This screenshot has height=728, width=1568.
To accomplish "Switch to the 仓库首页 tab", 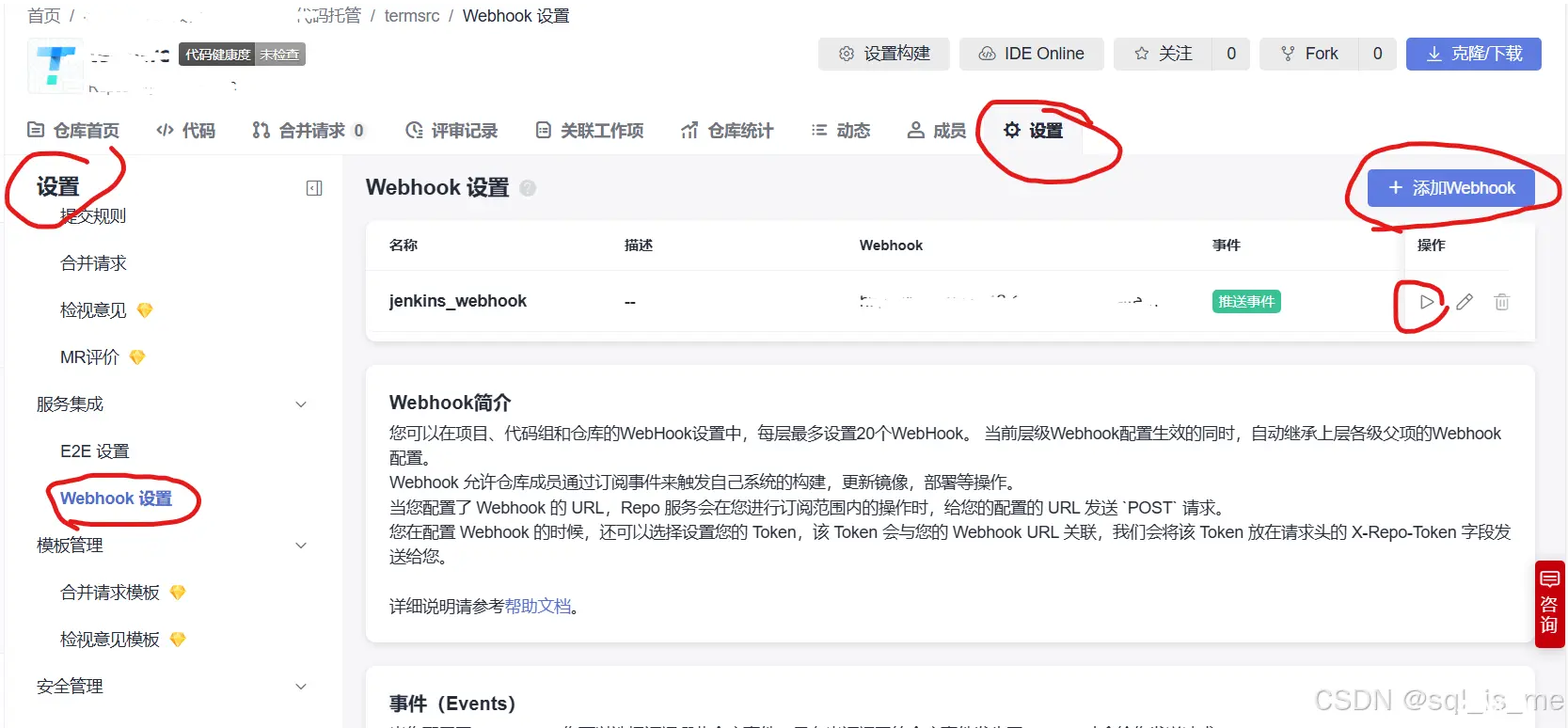I will click(x=73, y=131).
